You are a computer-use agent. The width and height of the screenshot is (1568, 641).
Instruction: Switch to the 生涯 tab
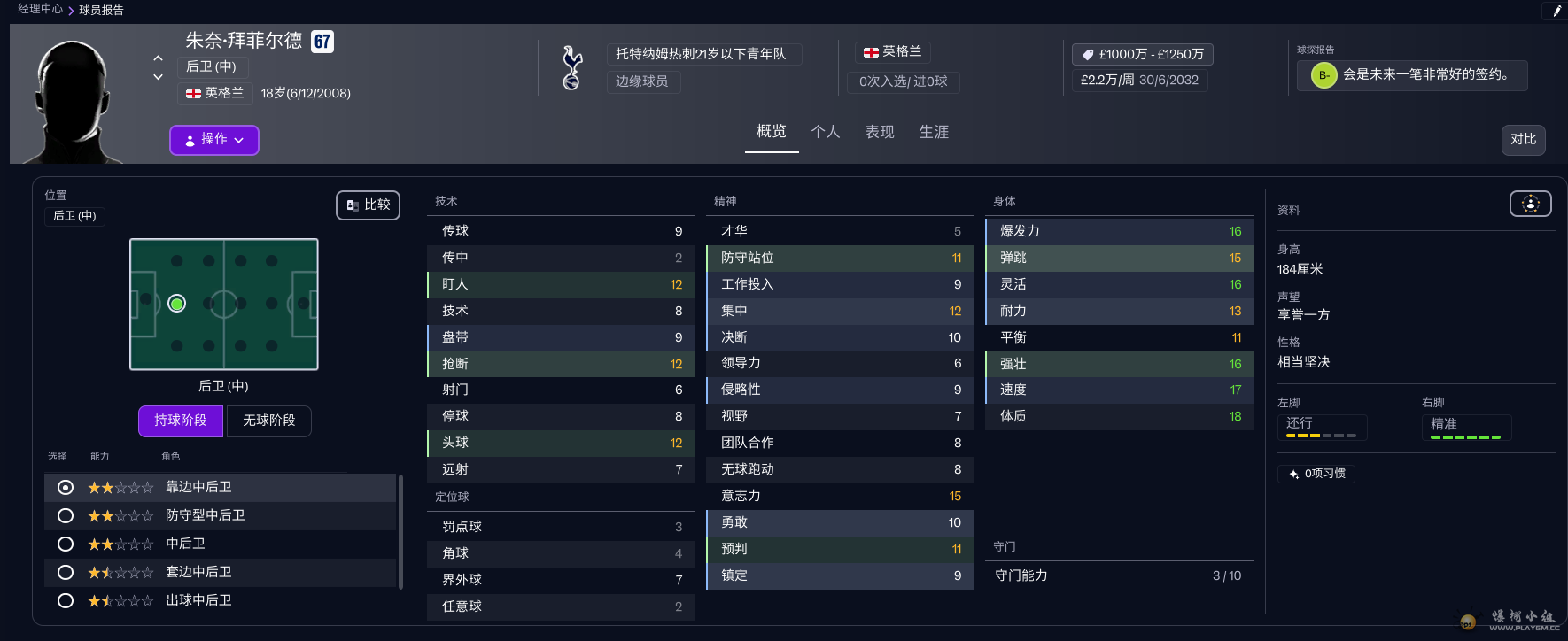[933, 132]
